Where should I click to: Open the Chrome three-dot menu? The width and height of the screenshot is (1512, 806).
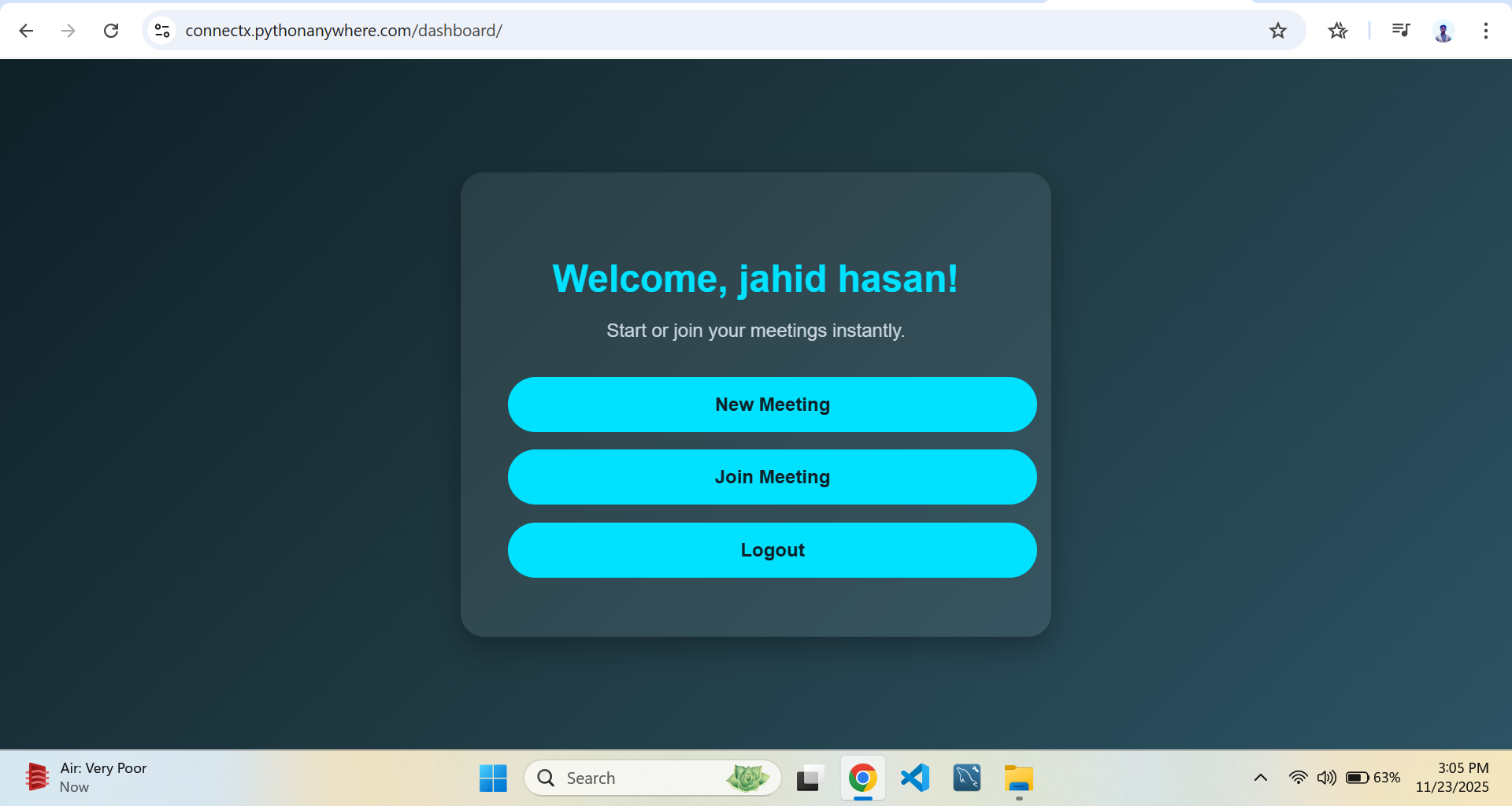(x=1485, y=31)
